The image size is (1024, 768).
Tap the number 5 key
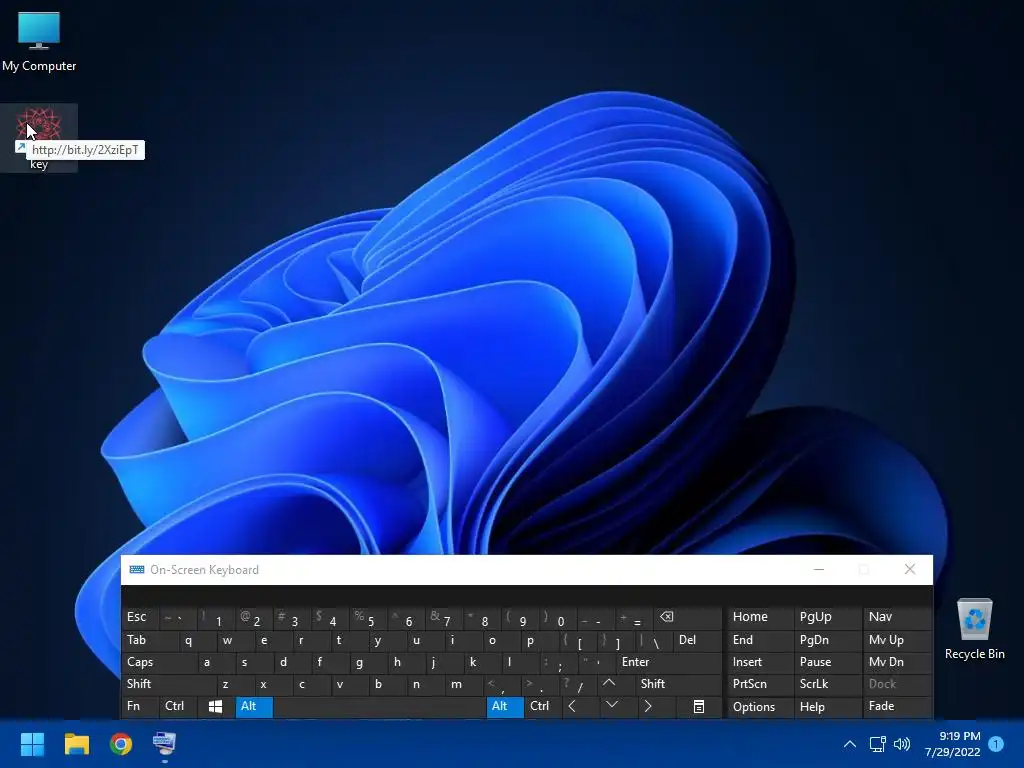[x=367, y=617]
